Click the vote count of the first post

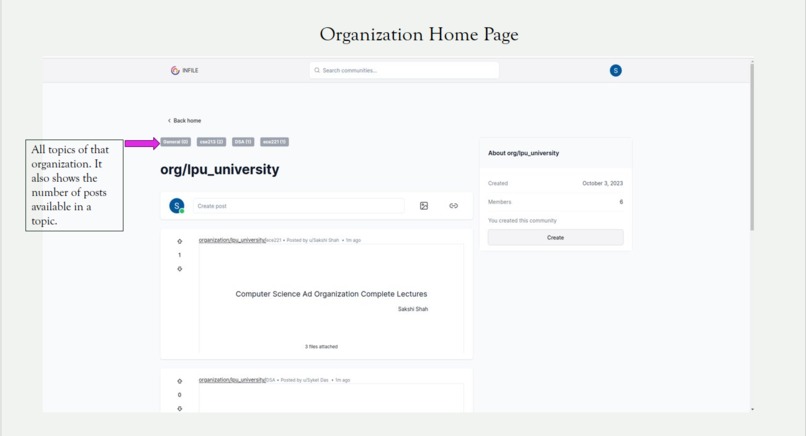pos(179,255)
